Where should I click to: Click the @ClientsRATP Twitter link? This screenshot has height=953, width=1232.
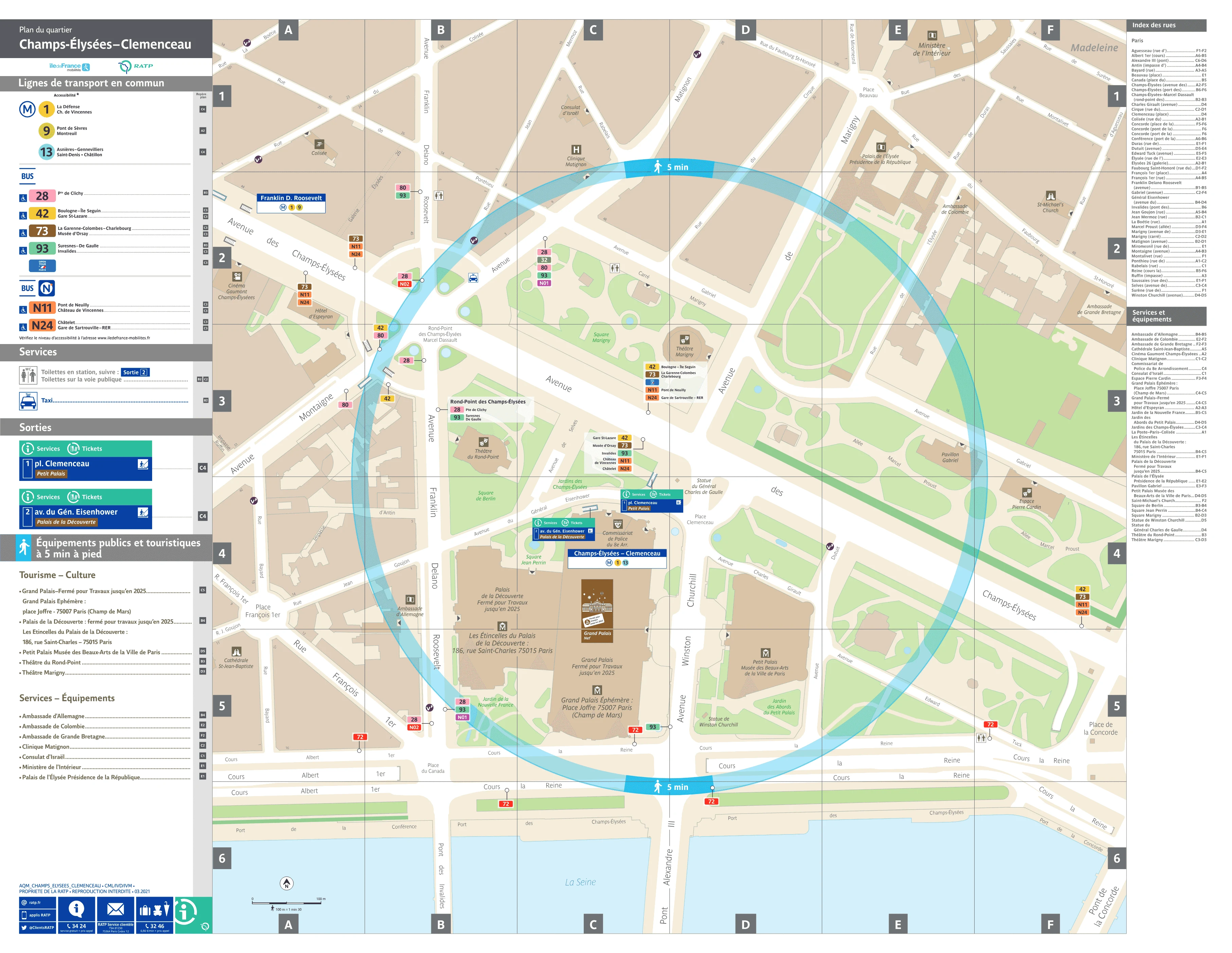37,928
